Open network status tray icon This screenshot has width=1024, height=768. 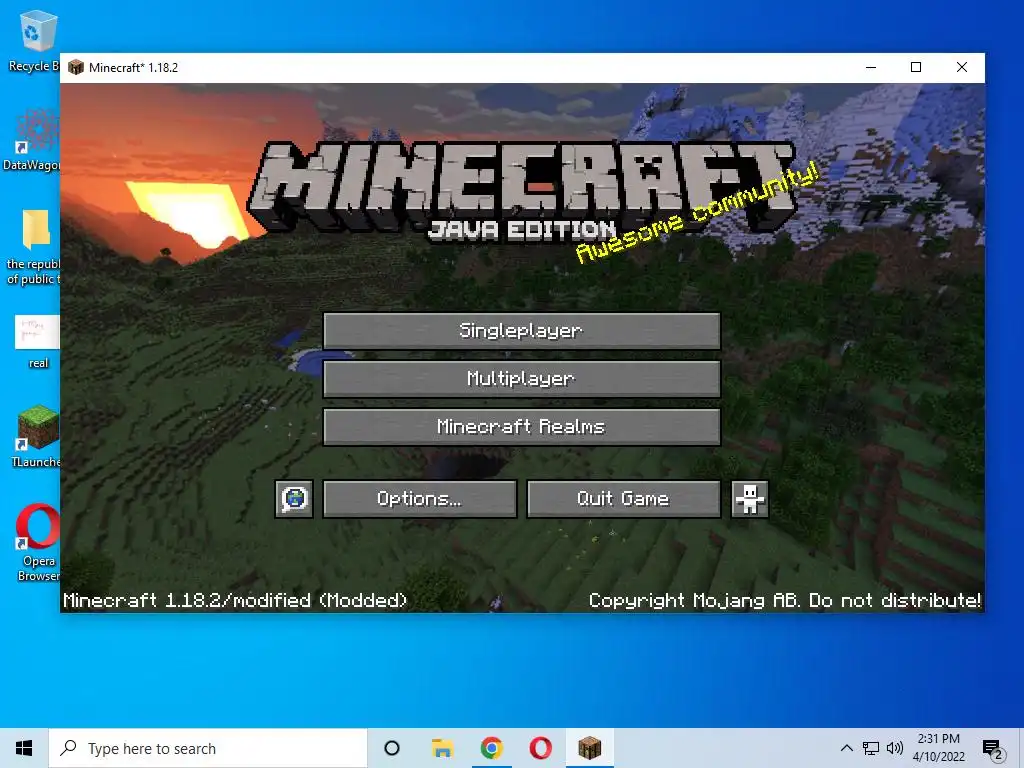tap(871, 748)
